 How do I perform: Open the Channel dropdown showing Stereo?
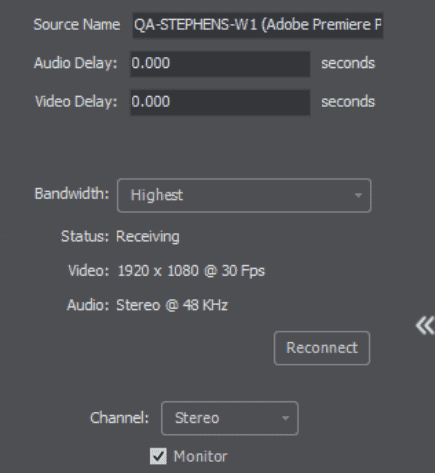click(230, 418)
